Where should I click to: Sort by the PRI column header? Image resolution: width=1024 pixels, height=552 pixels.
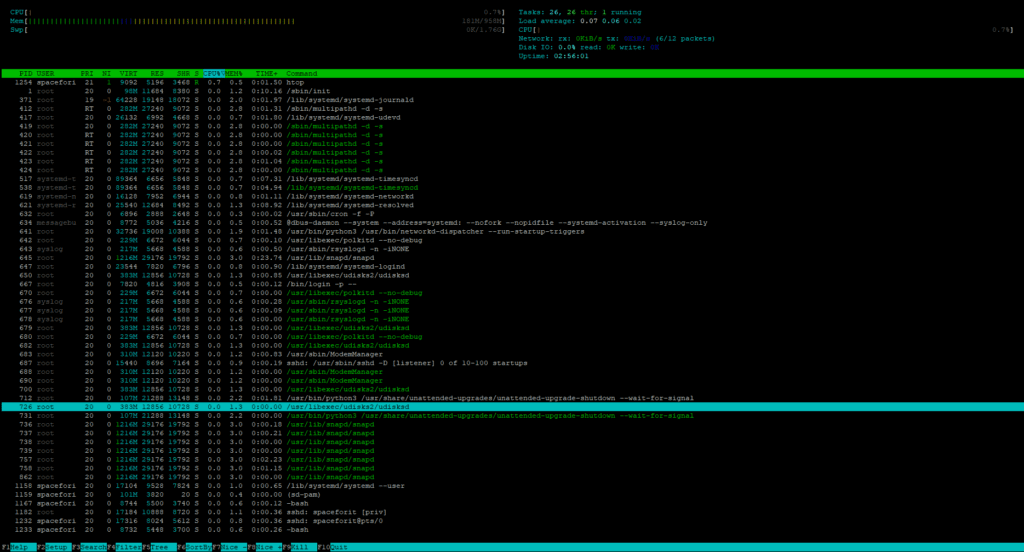point(87,74)
